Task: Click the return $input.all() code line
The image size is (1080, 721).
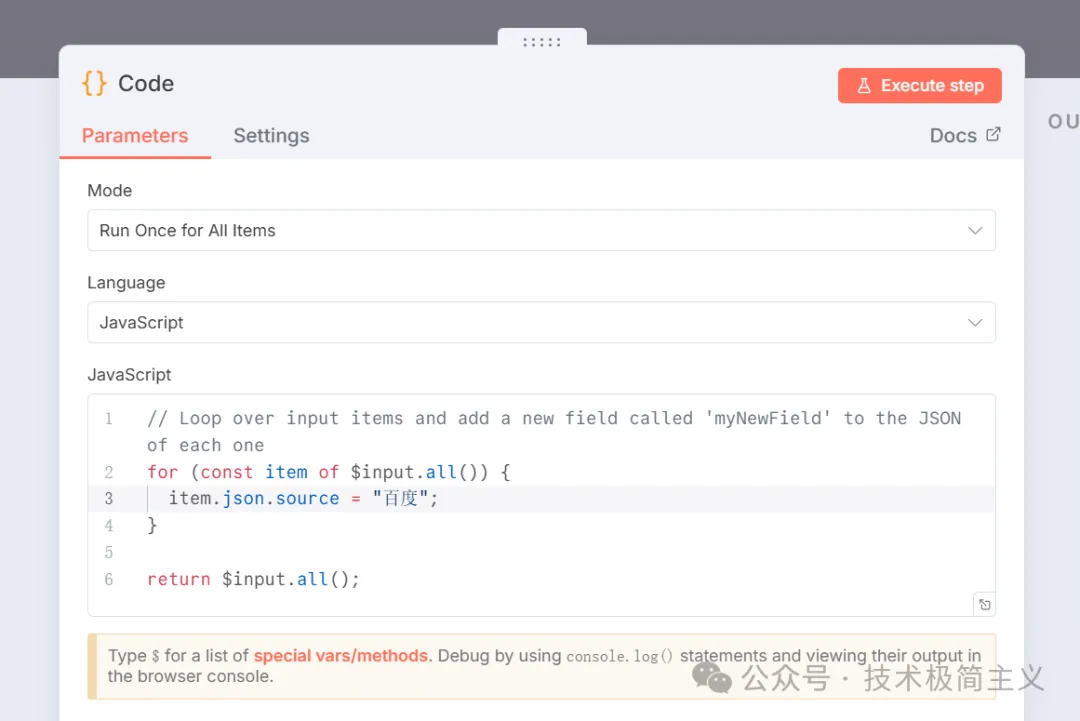Action: 253,579
